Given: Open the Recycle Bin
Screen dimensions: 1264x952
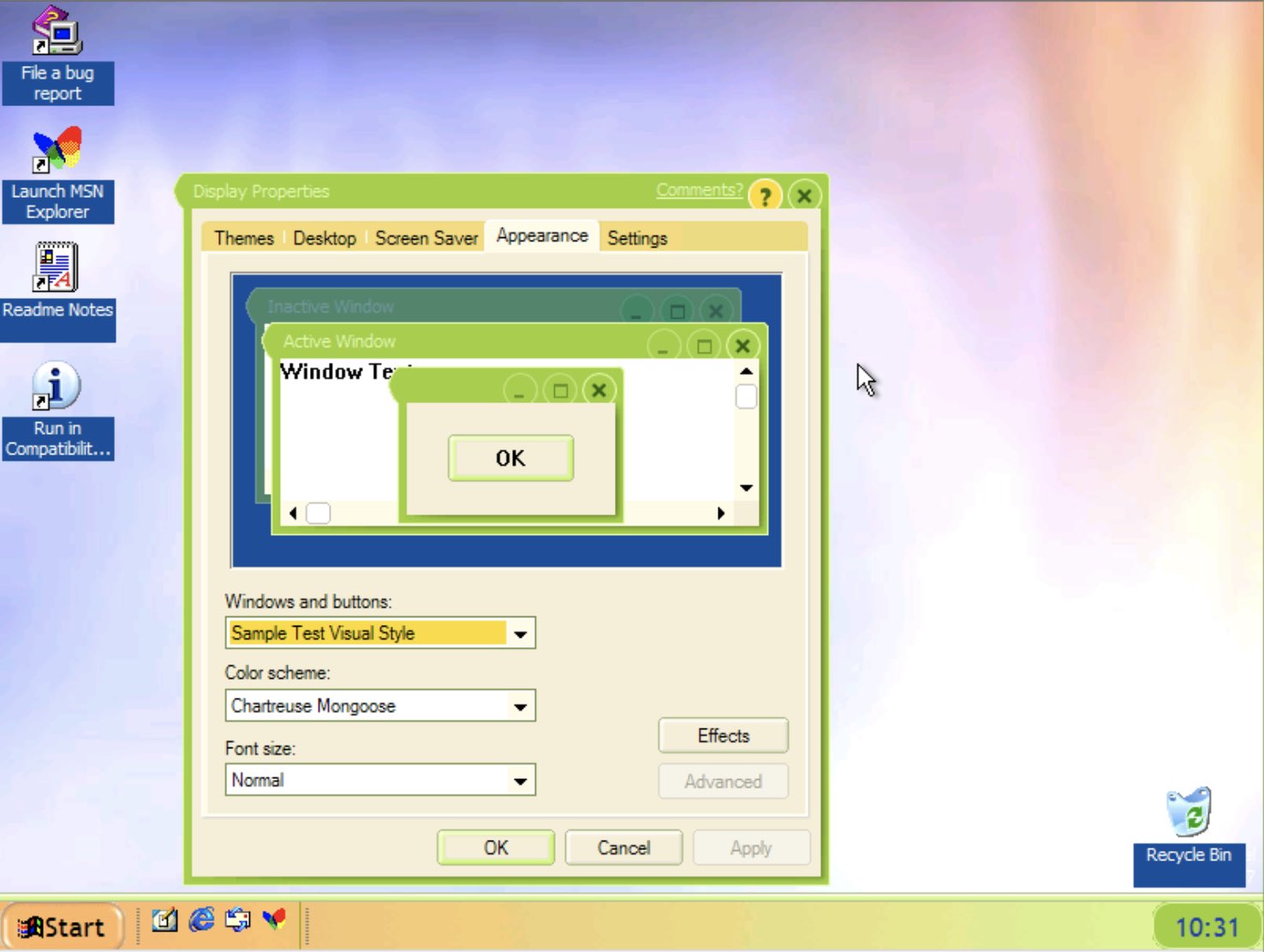Looking at the screenshot, I should (1190, 822).
